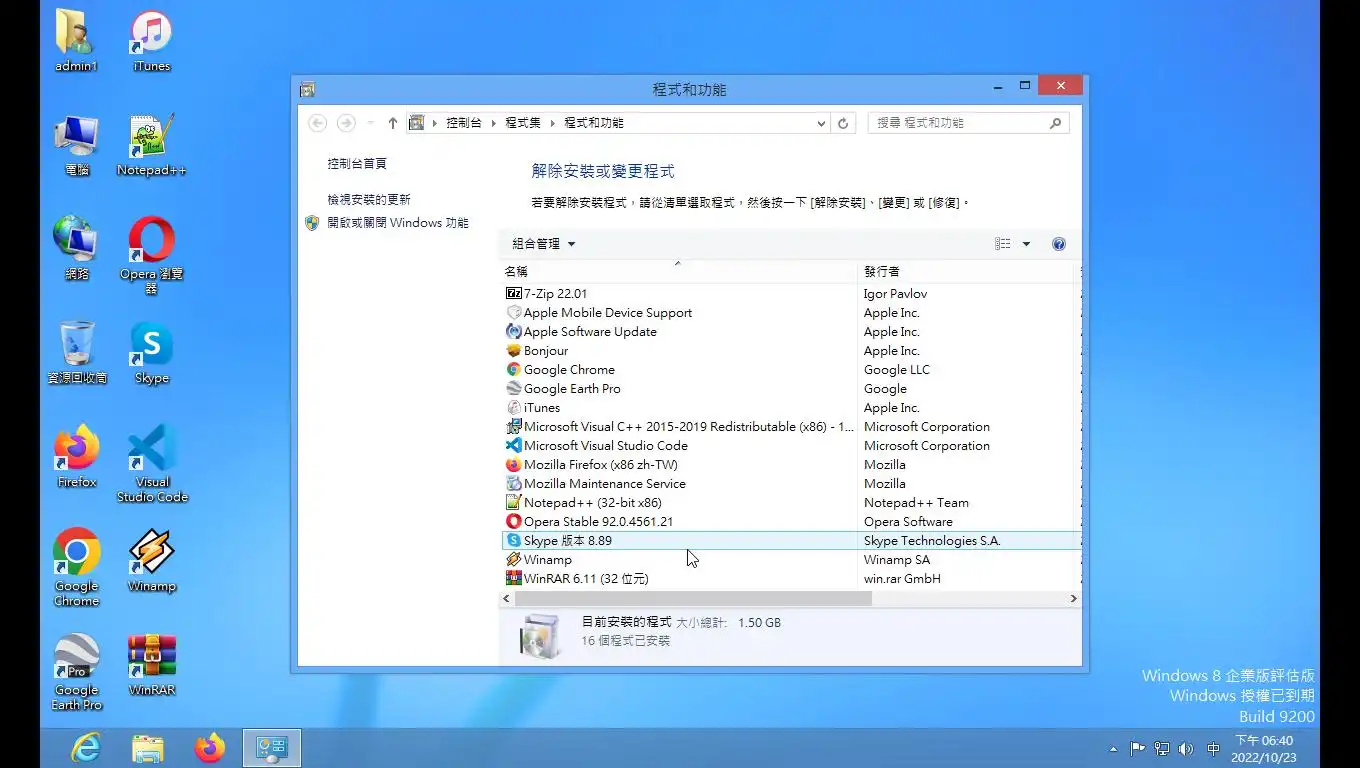Select the win.rar GmbH publisher cell

click(x=902, y=579)
